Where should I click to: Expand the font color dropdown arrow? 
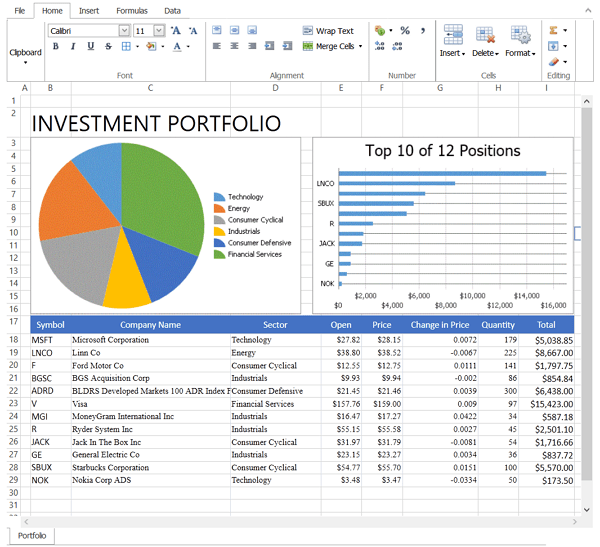tap(188, 47)
